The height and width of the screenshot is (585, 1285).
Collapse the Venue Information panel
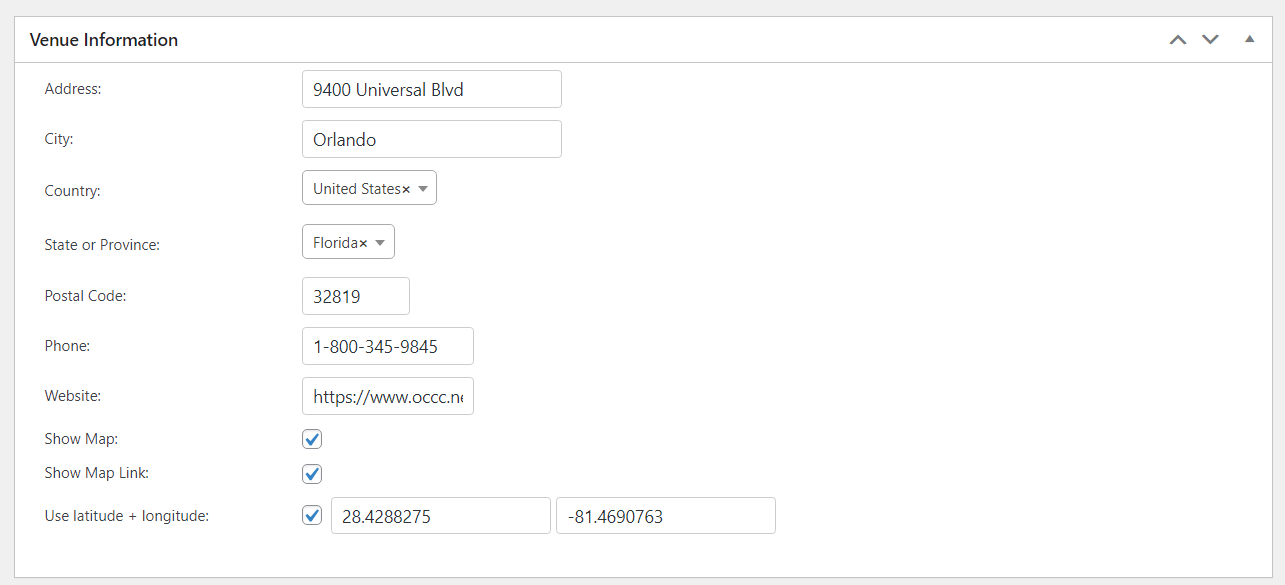tap(1249, 40)
